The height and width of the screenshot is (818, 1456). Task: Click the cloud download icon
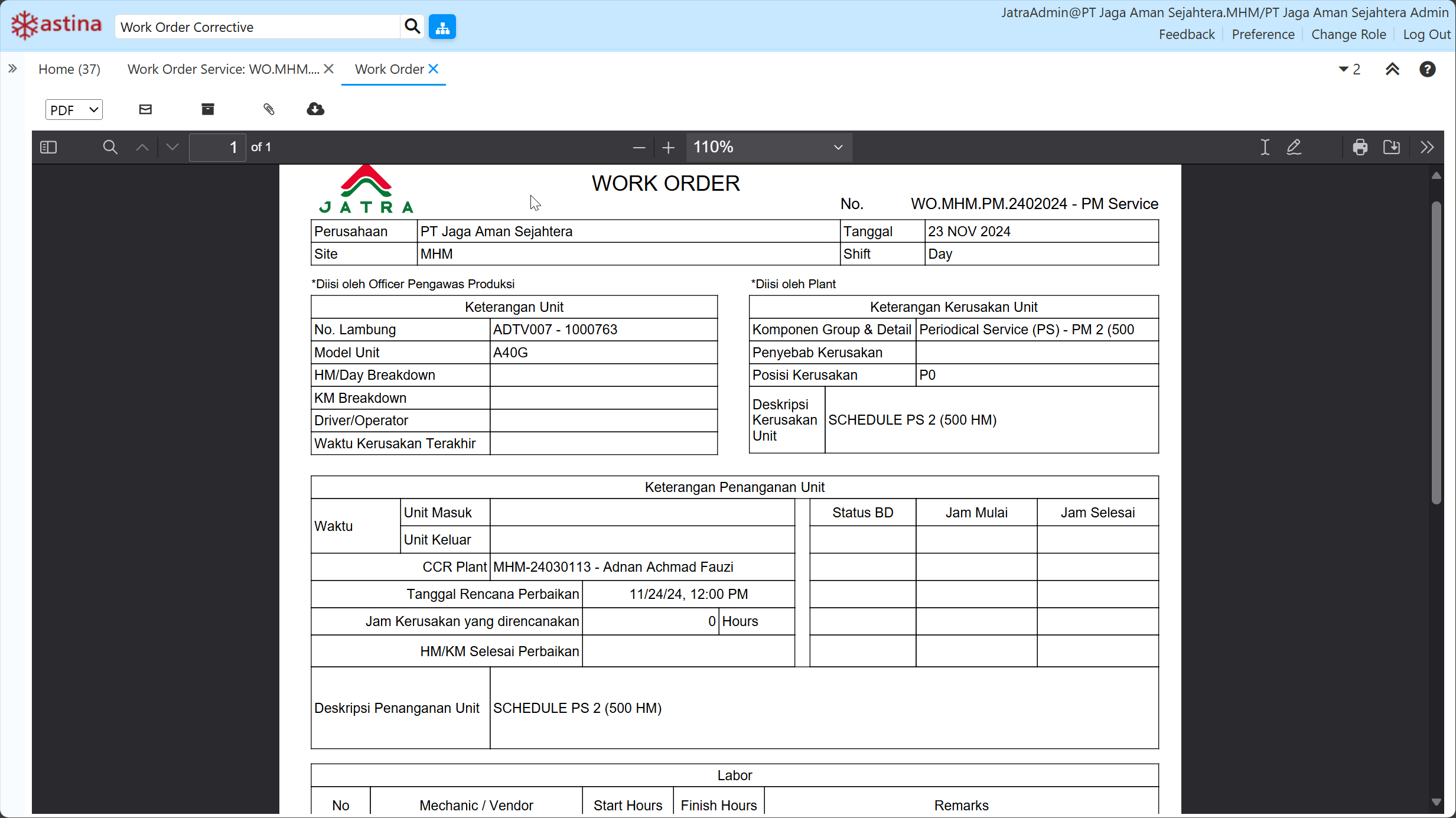point(315,109)
